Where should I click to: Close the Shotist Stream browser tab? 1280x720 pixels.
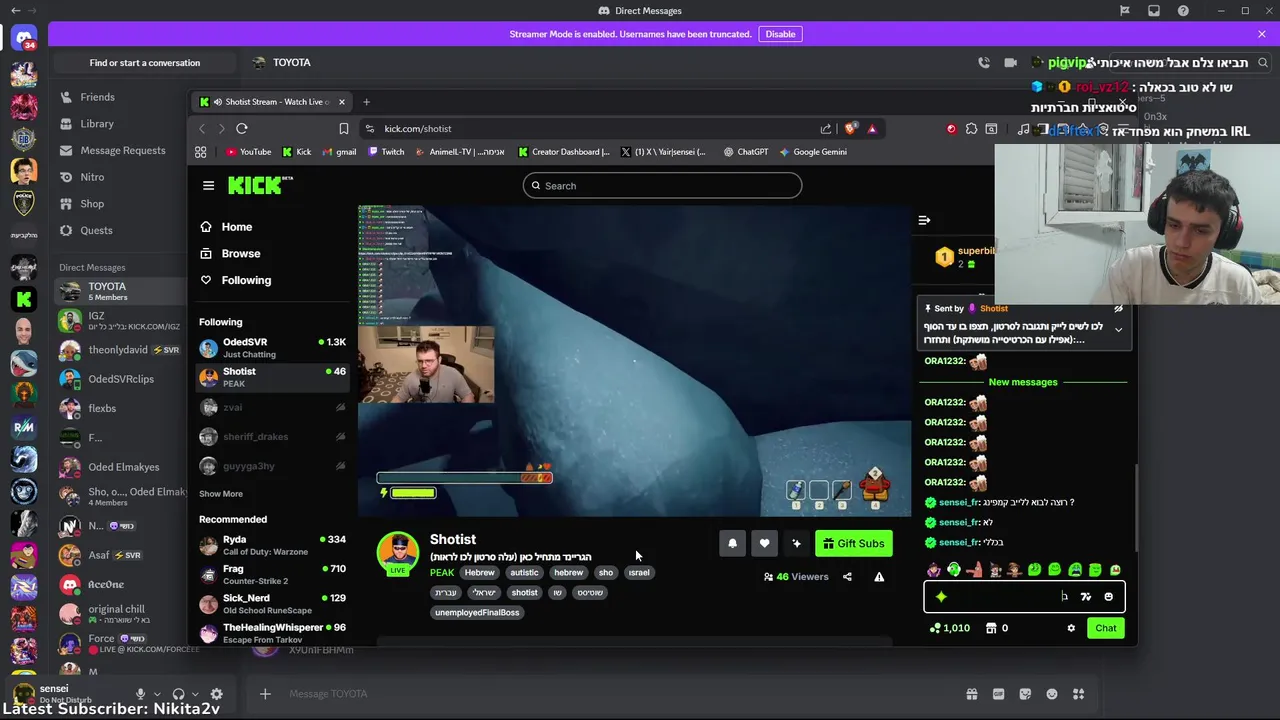(x=341, y=102)
